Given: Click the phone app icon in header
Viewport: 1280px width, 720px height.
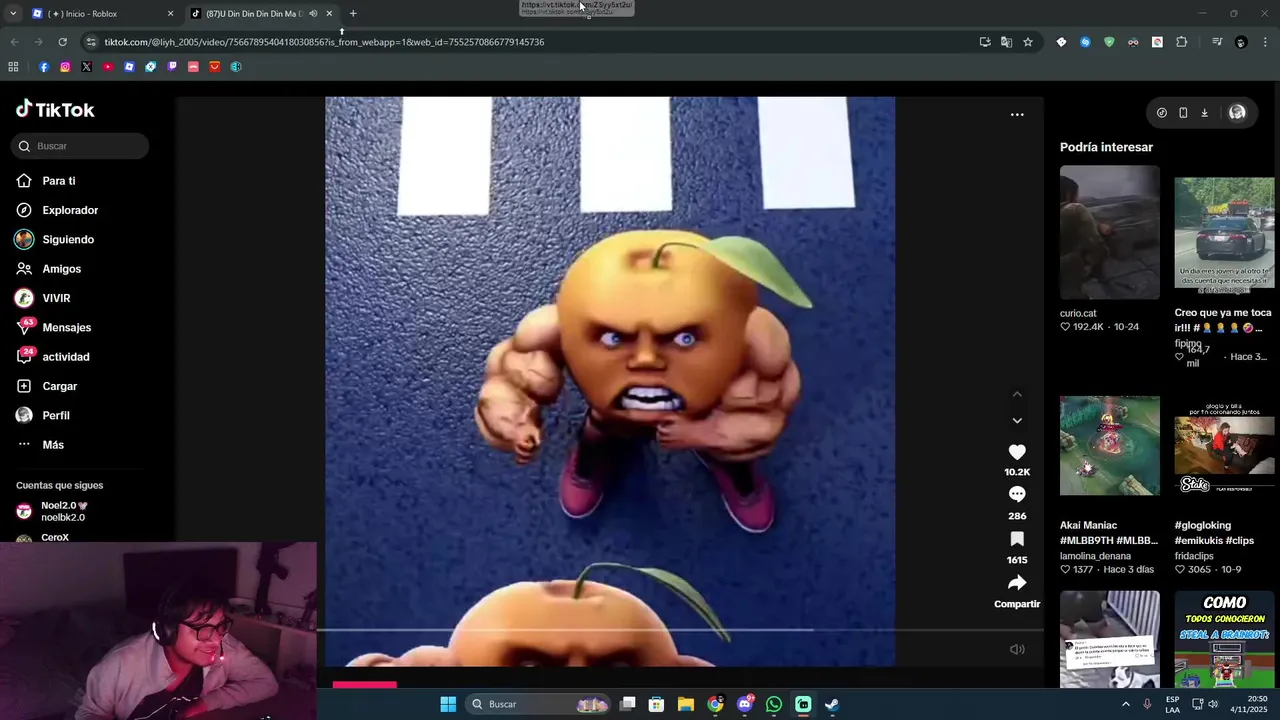Looking at the screenshot, I should tap(1183, 113).
